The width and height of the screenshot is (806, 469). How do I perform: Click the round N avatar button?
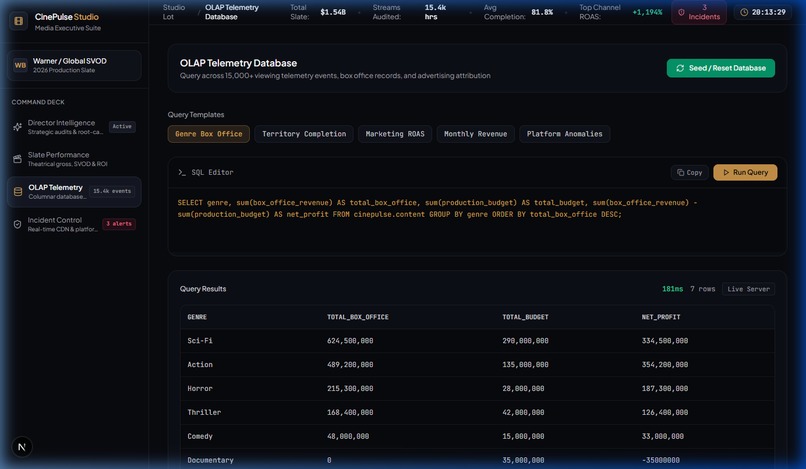pos(22,447)
